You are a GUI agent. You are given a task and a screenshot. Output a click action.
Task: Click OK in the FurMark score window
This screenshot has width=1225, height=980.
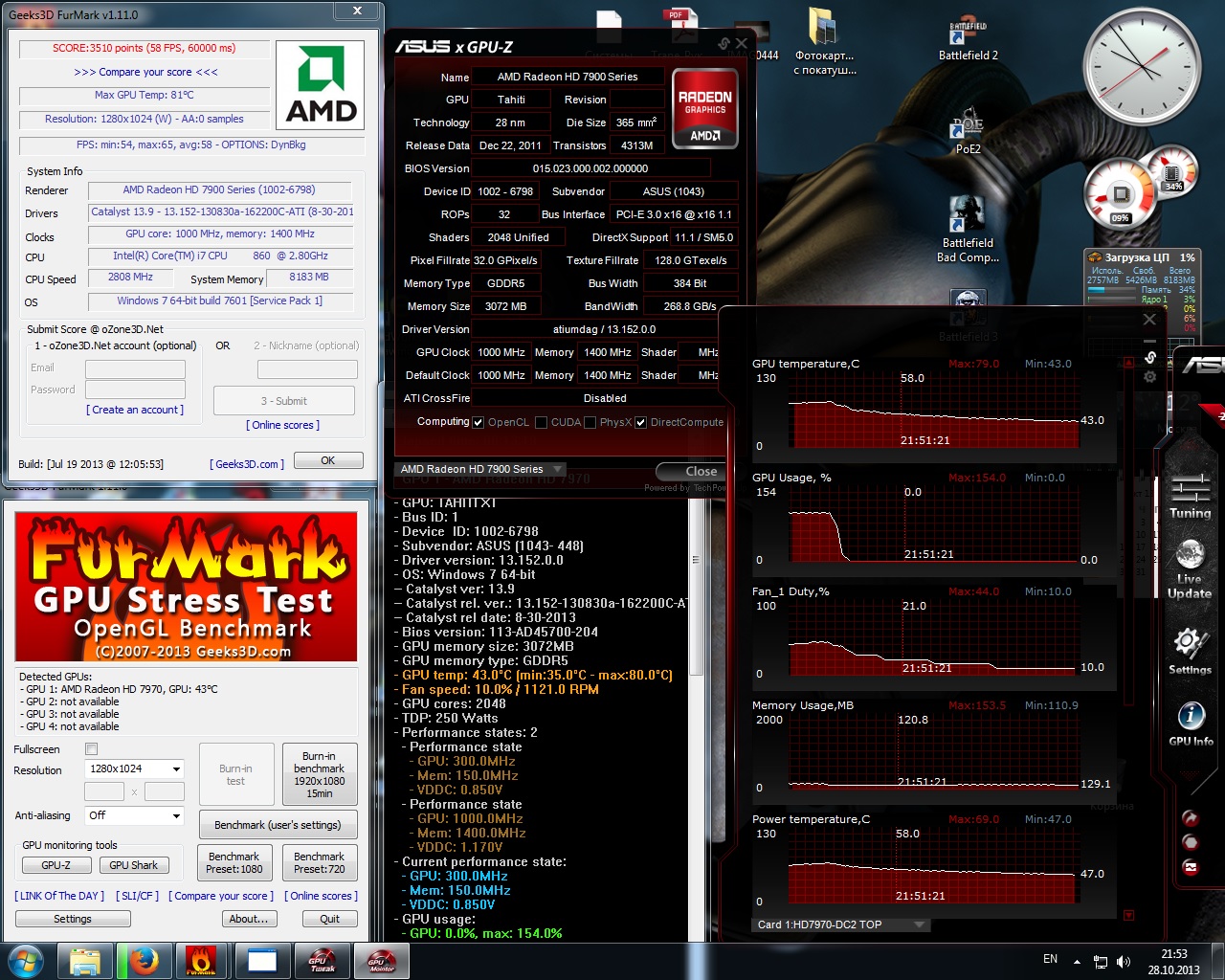tap(328, 460)
